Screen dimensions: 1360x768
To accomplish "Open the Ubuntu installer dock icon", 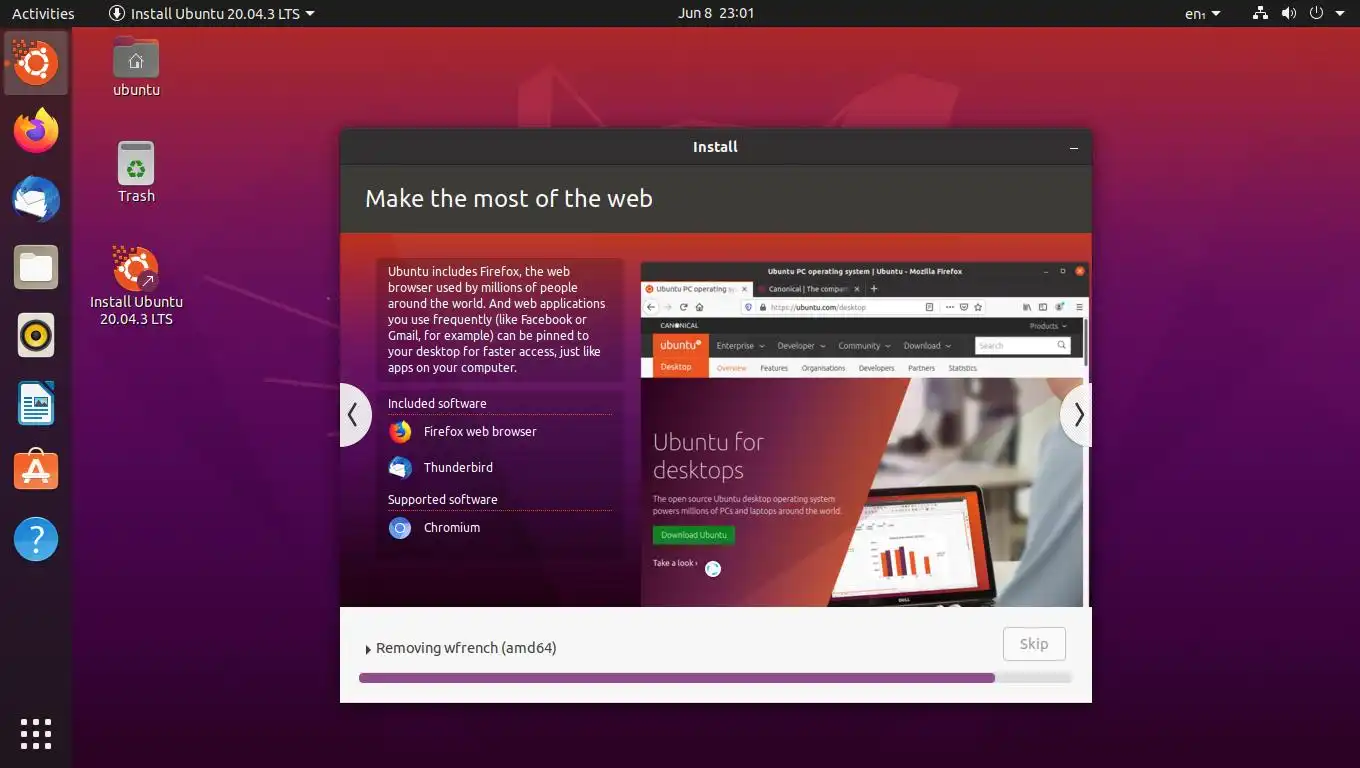I will point(36,63).
